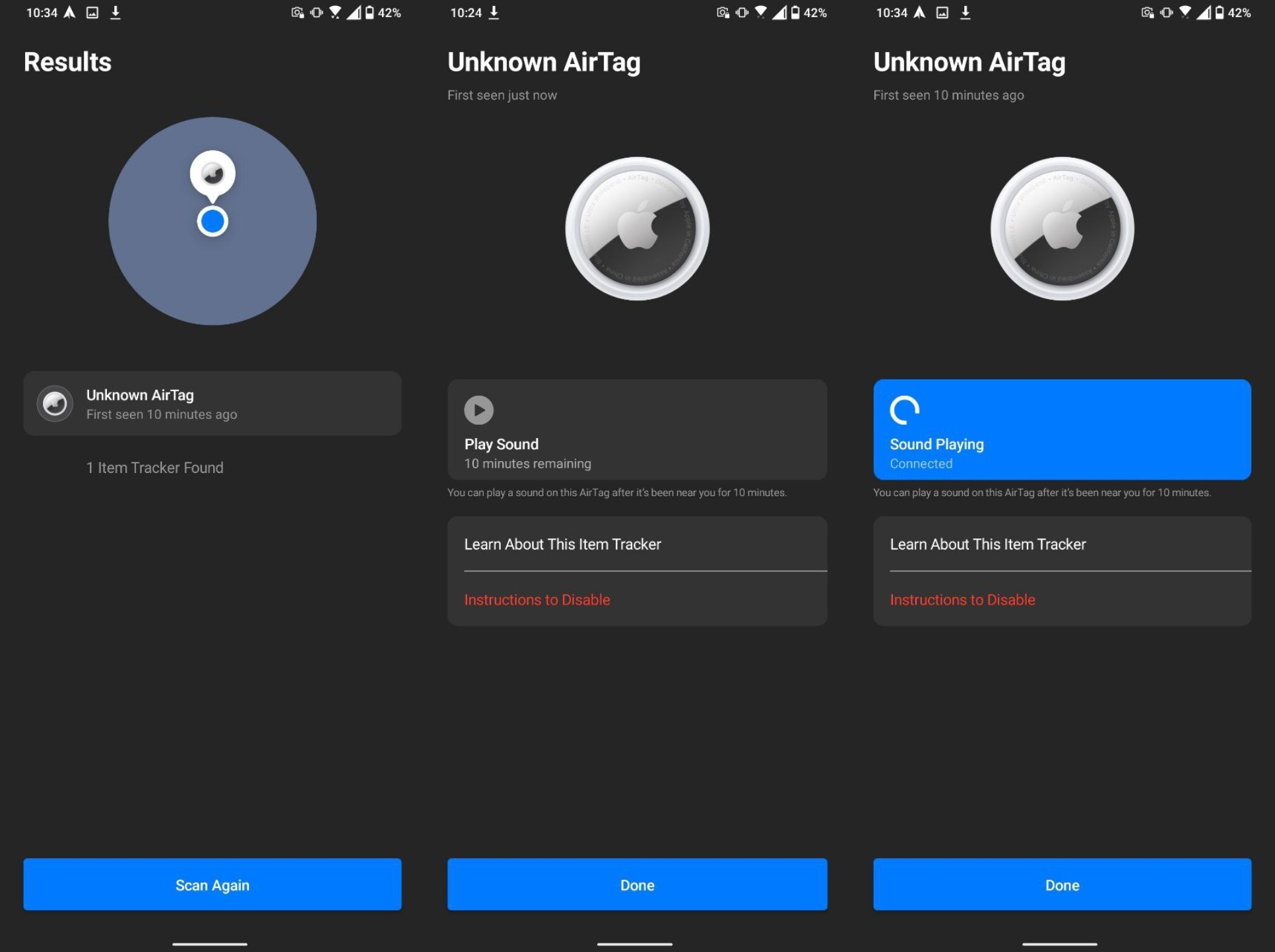This screenshot has width=1275, height=952.
Task: Tap the '1 Item Tracker Found' text
Action: 155,468
